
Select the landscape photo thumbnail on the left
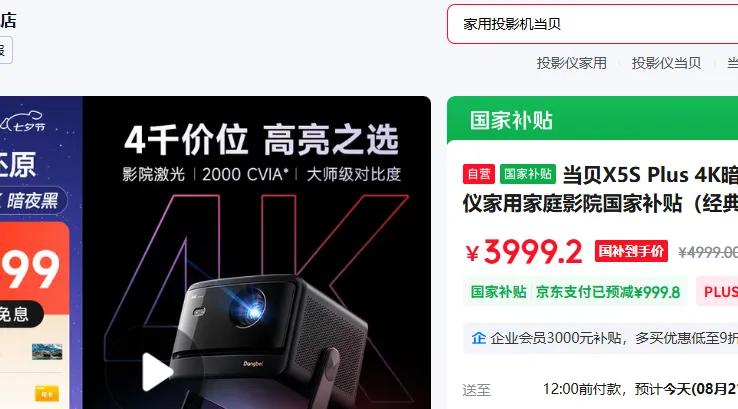point(47,352)
